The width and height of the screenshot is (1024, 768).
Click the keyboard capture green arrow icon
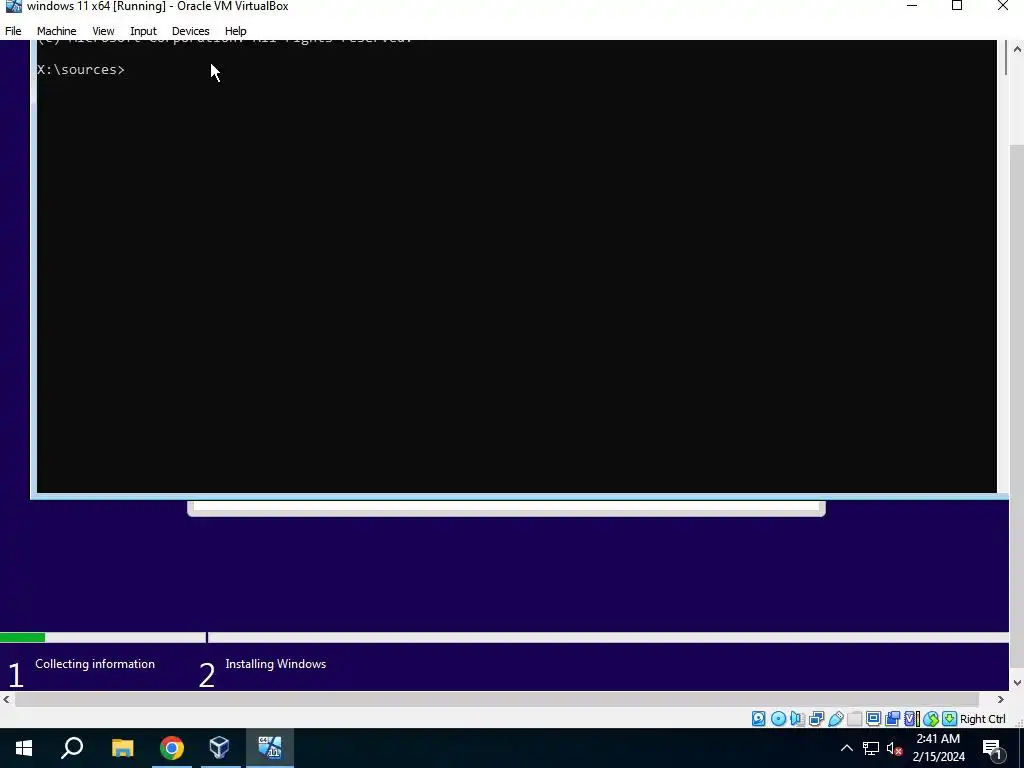pyautogui.click(x=950, y=718)
